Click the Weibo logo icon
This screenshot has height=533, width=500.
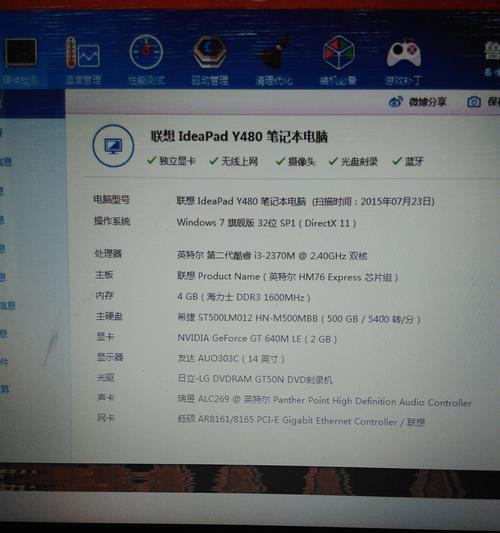coord(395,101)
